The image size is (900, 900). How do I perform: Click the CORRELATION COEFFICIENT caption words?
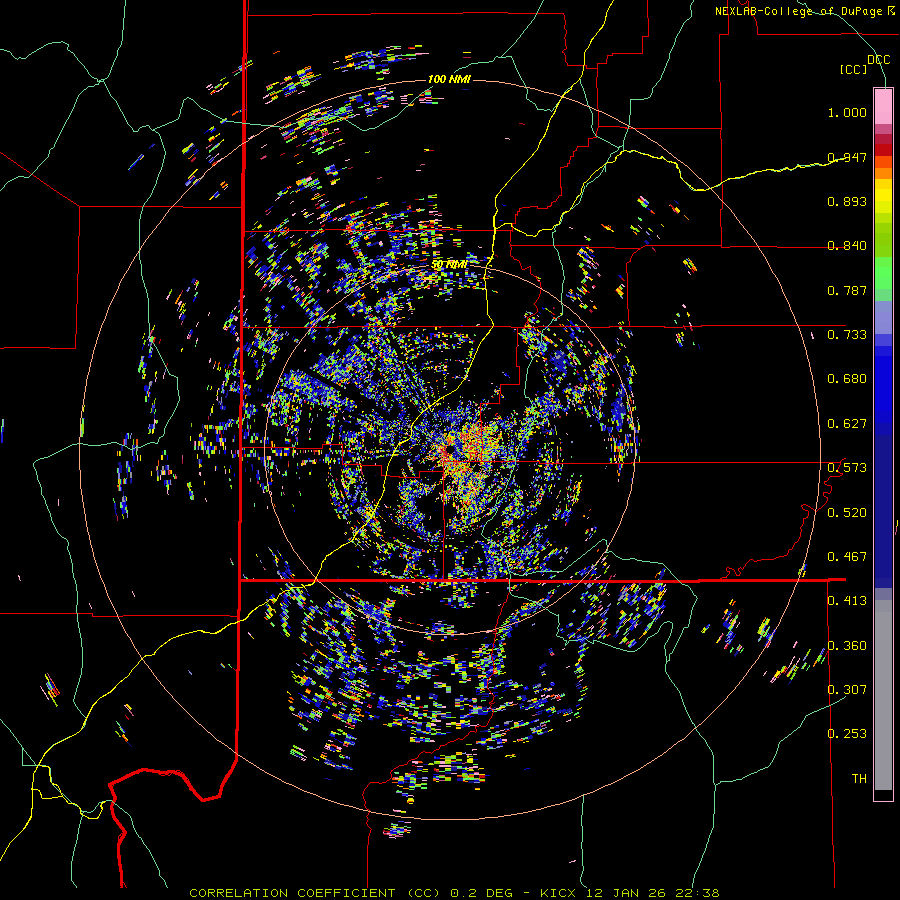[292, 893]
